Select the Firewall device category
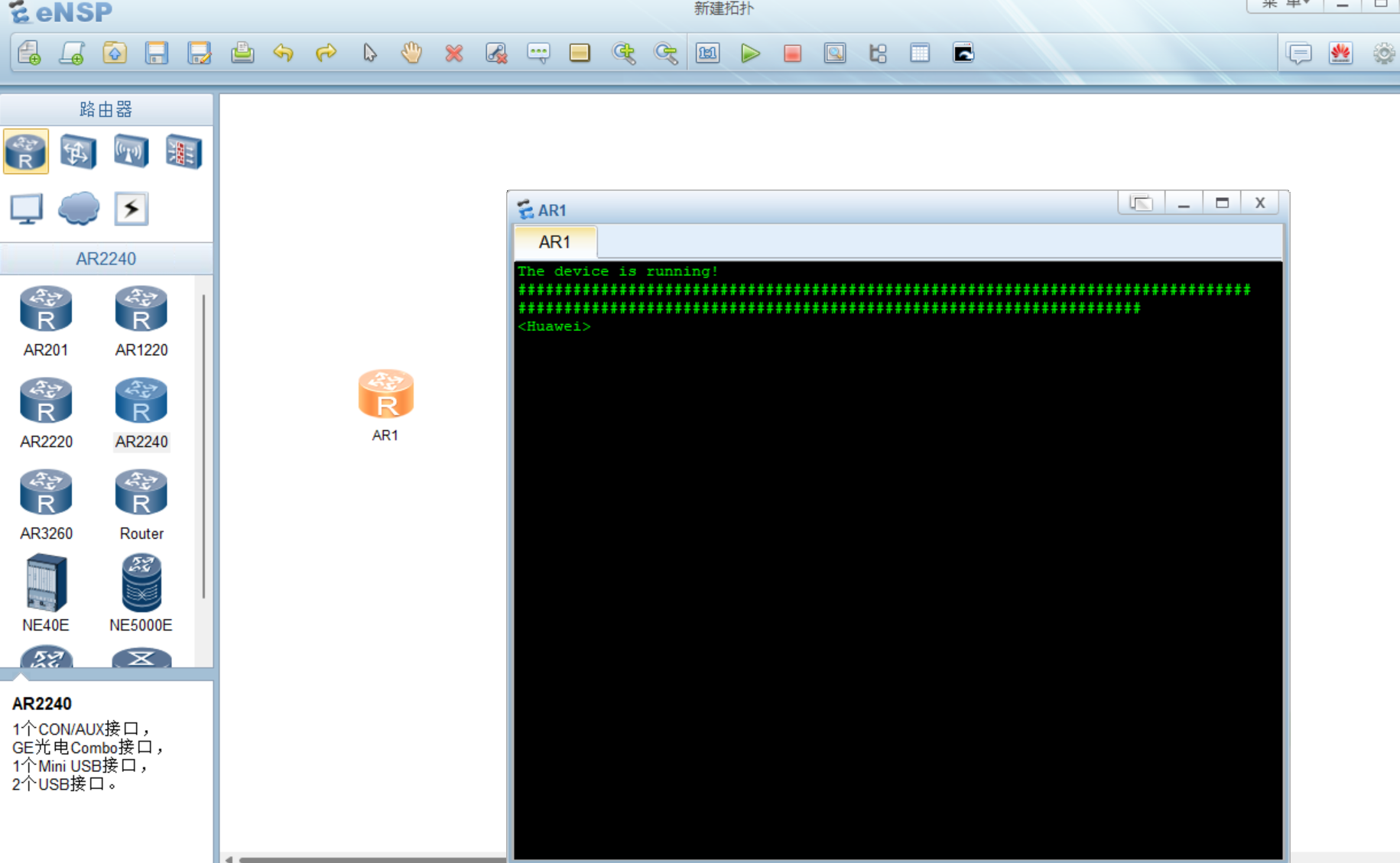The image size is (1400, 863). click(x=184, y=151)
